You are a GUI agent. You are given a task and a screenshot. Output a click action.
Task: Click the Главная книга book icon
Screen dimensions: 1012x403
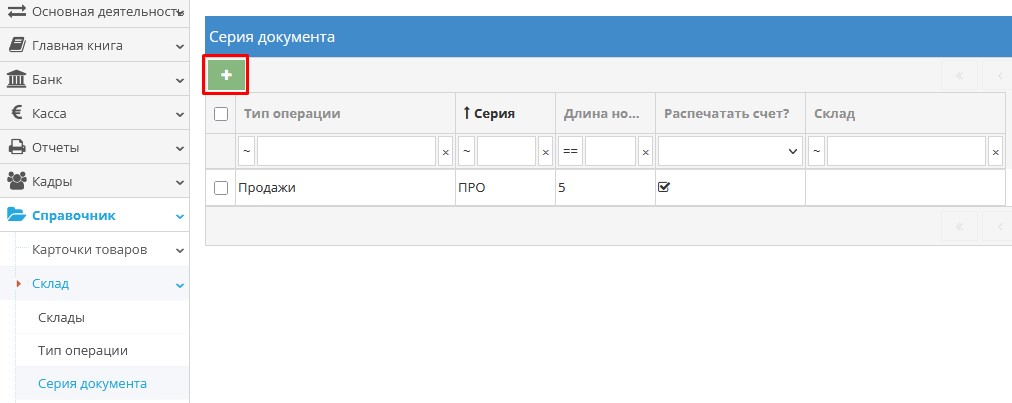[x=17, y=45]
